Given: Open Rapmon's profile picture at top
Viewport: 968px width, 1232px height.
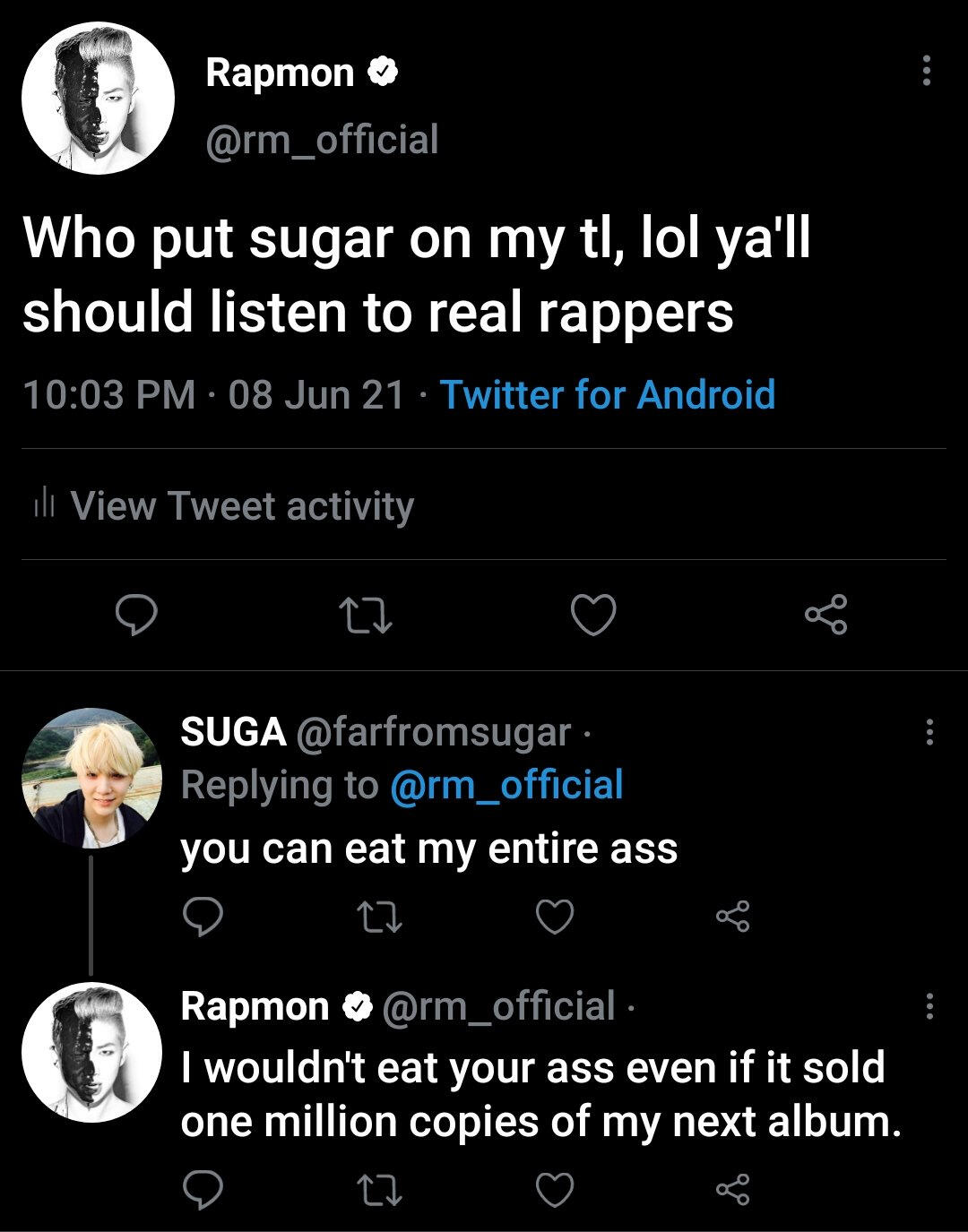Looking at the screenshot, I should [98, 98].
